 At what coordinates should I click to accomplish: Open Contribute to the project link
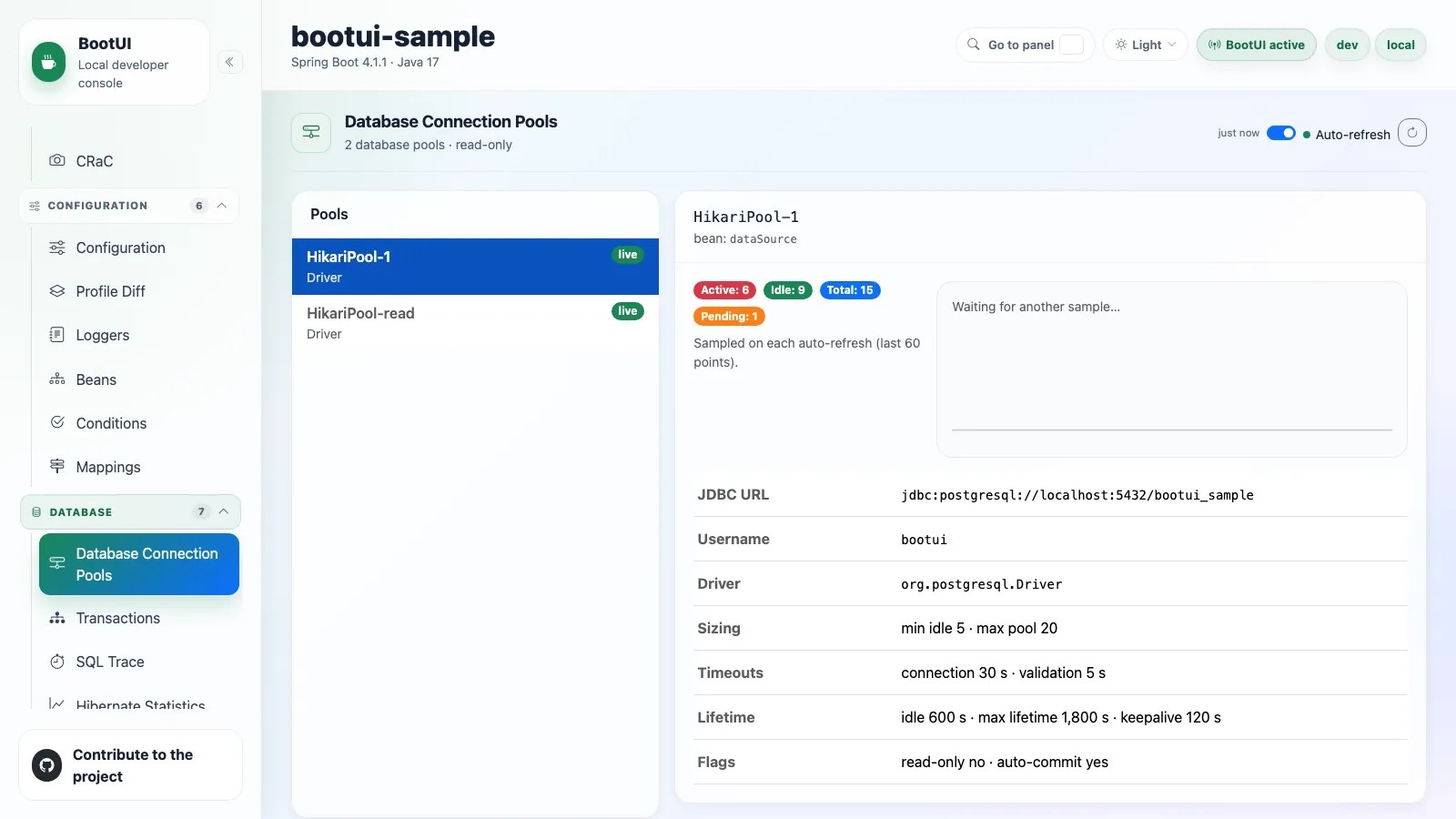130,765
